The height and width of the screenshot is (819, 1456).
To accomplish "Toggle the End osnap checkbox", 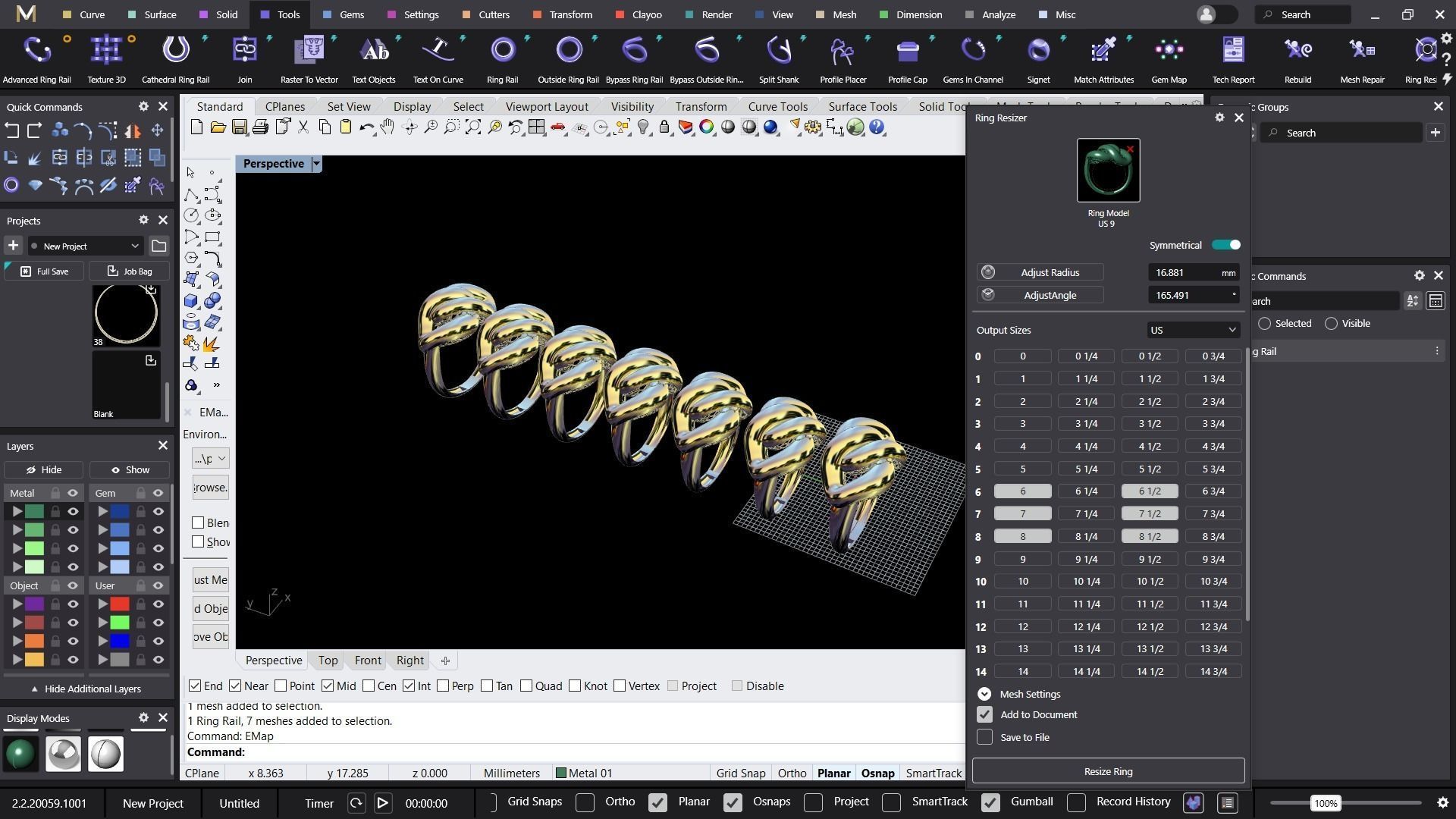I will click(195, 686).
